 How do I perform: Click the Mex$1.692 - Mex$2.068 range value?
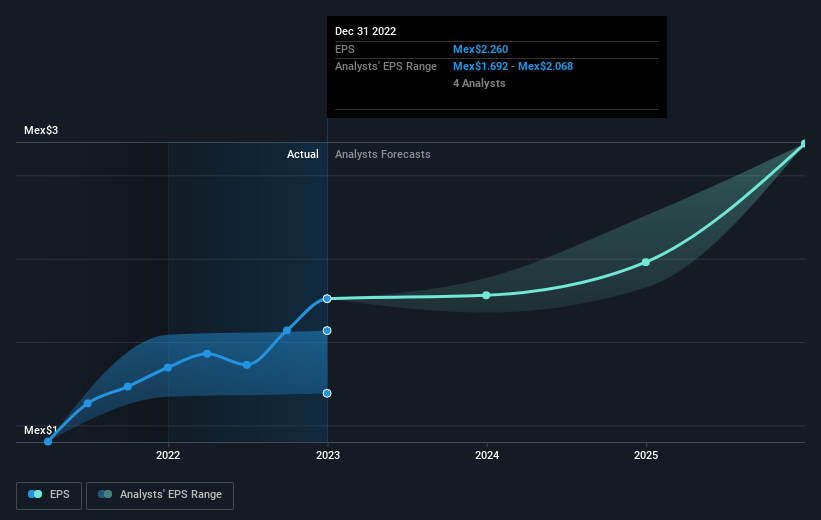pyautogui.click(x=513, y=67)
